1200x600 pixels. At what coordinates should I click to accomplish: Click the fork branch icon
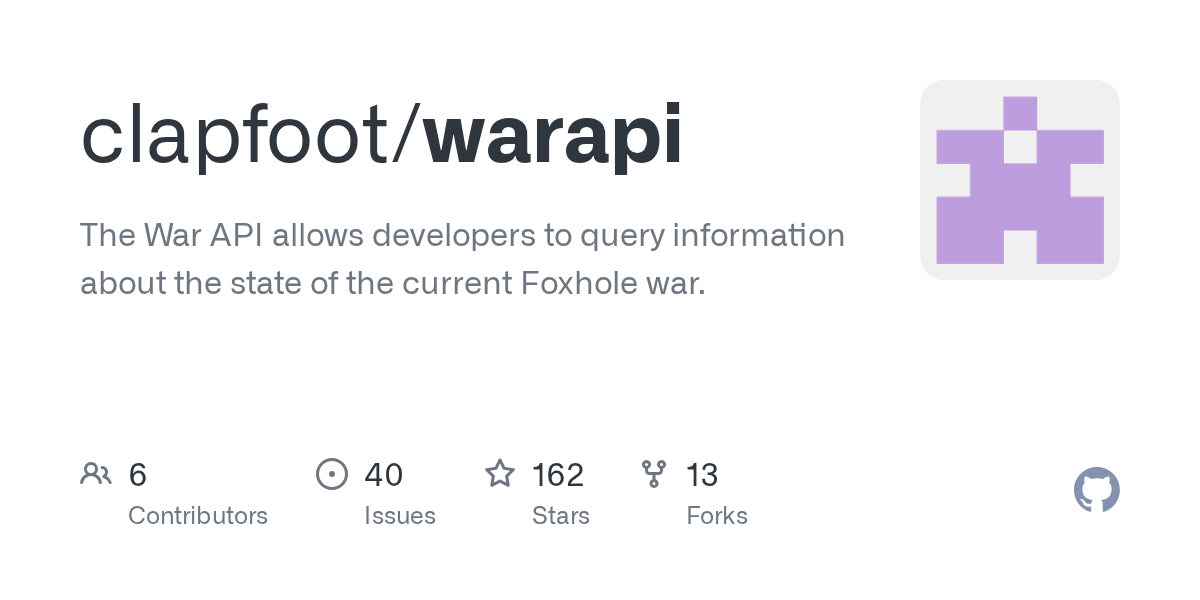pos(654,474)
